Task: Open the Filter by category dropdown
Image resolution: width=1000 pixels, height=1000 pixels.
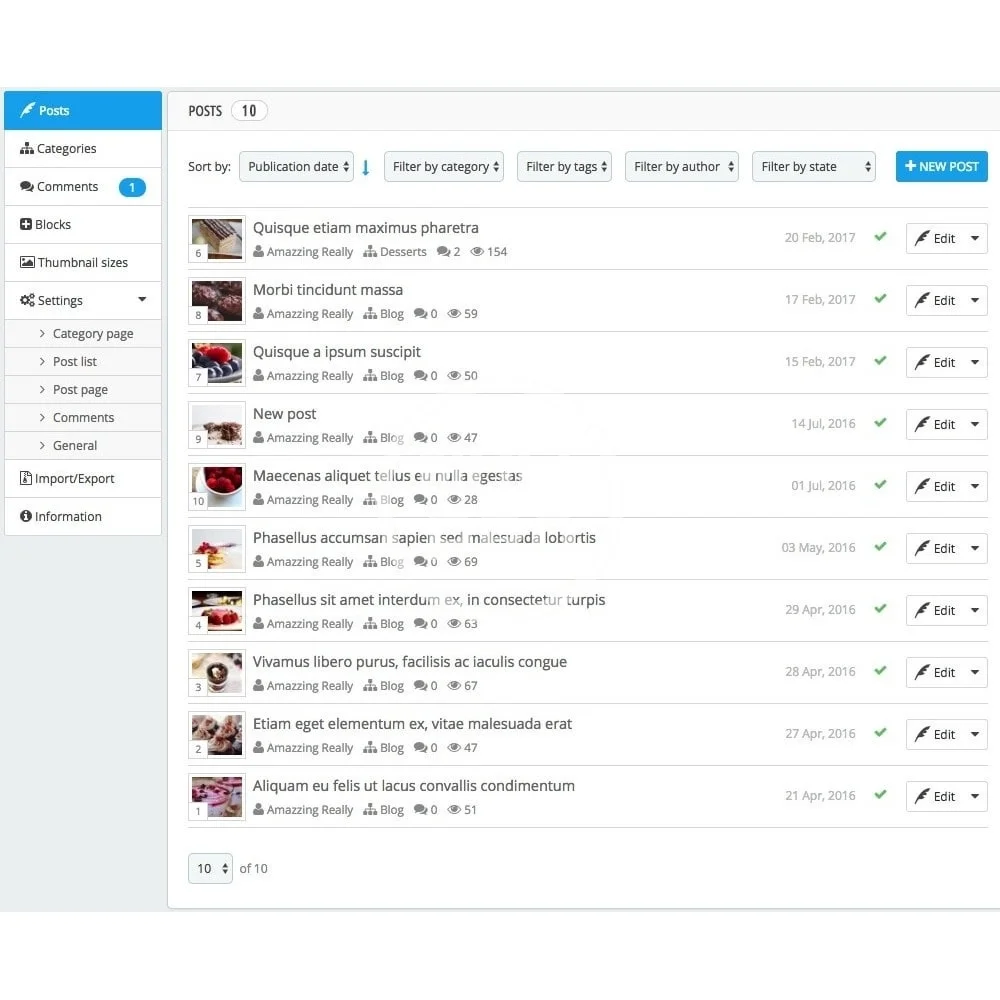Action: pyautogui.click(x=443, y=167)
